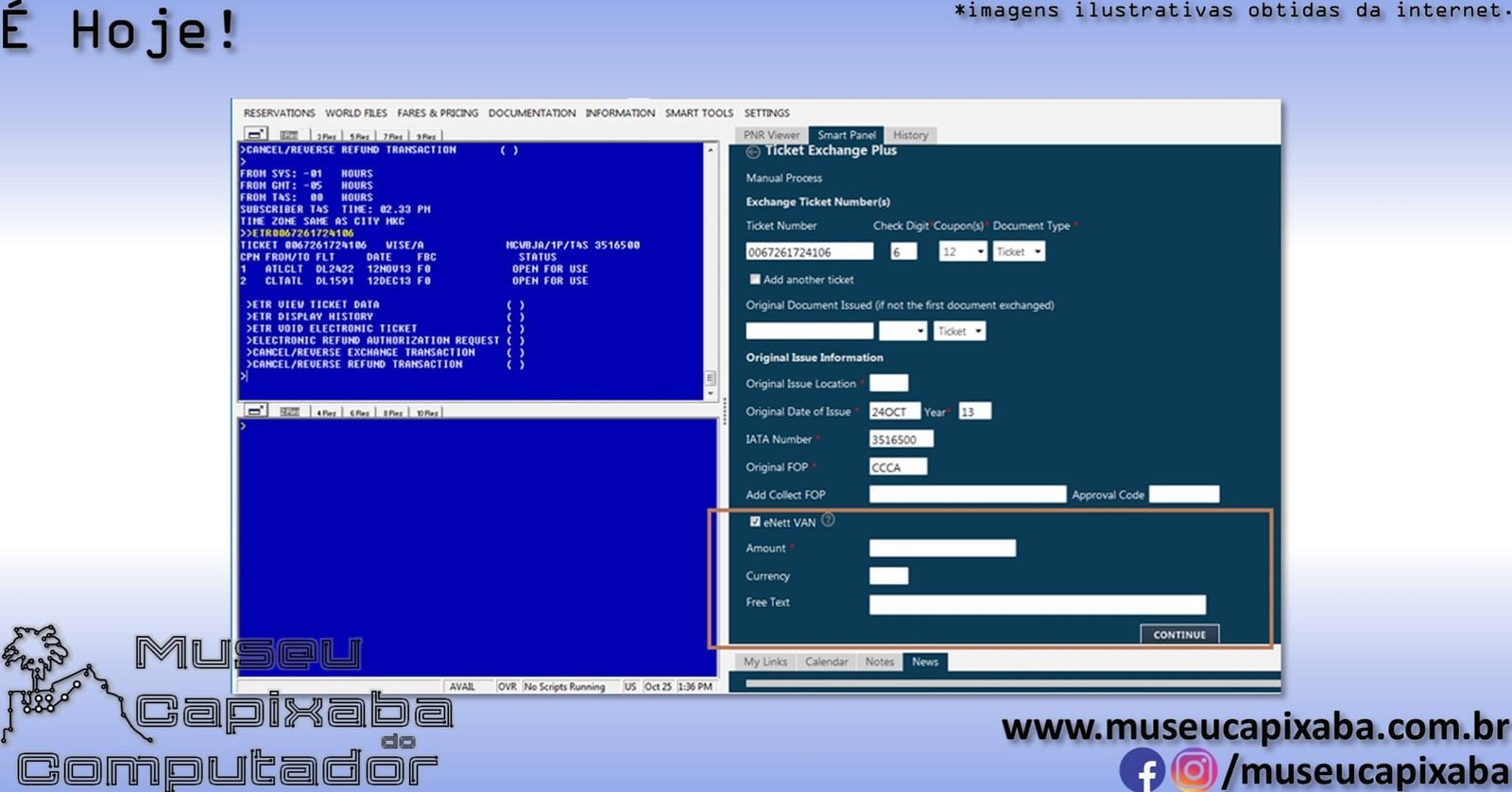Click the empty Original Document Issued number field
Image resolution: width=1512 pixels, height=792 pixels.
(810, 331)
